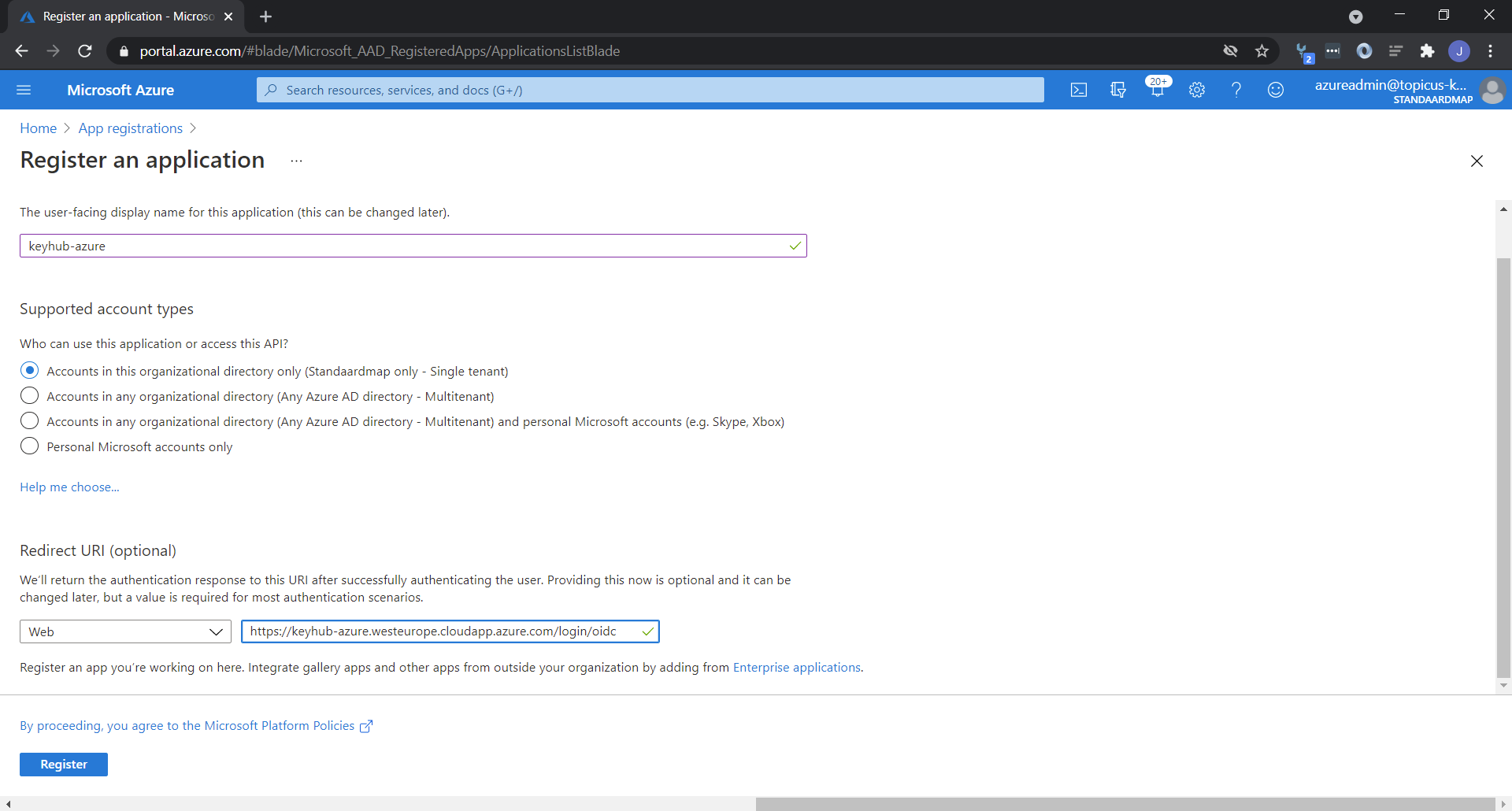Open the directories and subscriptions filter
The width and height of the screenshot is (1512, 811).
pos(1117,90)
